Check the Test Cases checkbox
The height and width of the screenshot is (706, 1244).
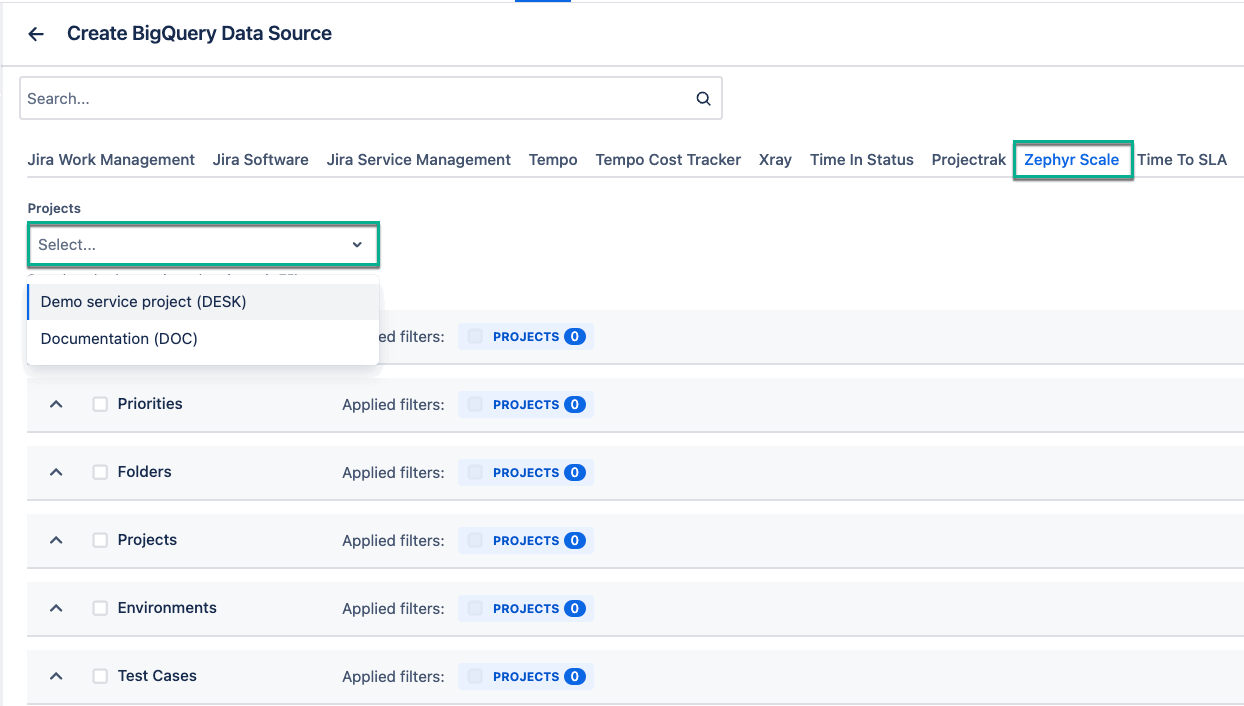click(100, 676)
